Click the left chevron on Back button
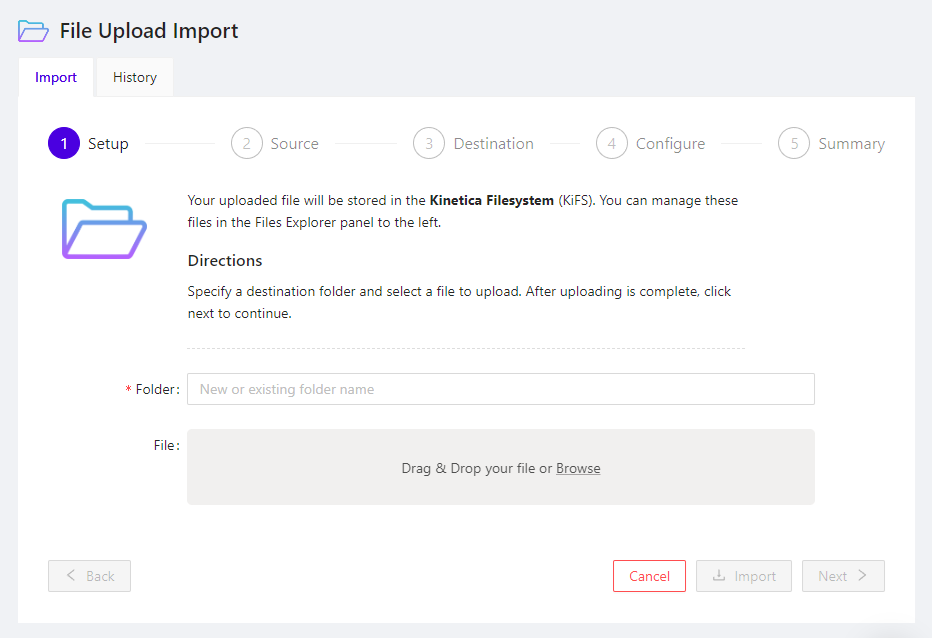 (x=71, y=576)
